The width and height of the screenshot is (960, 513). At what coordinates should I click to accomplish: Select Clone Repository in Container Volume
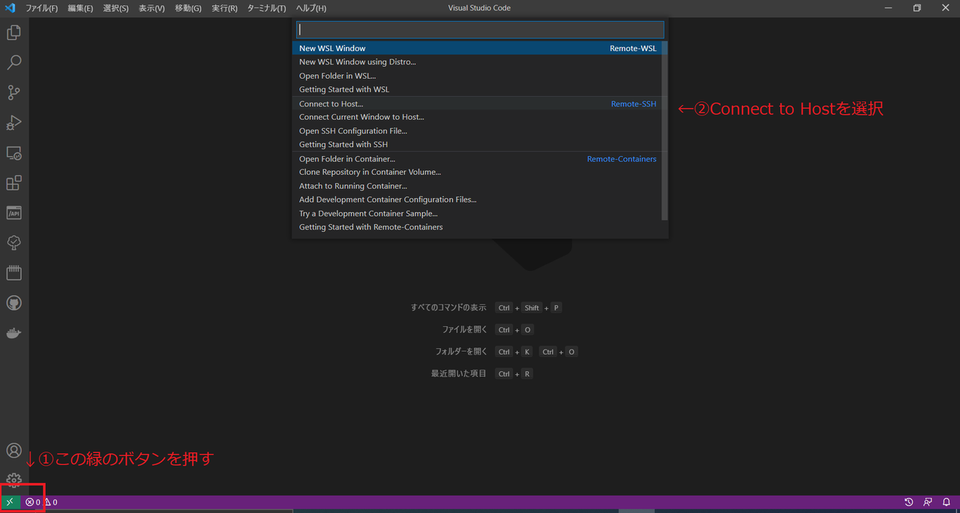pyautogui.click(x=478, y=172)
